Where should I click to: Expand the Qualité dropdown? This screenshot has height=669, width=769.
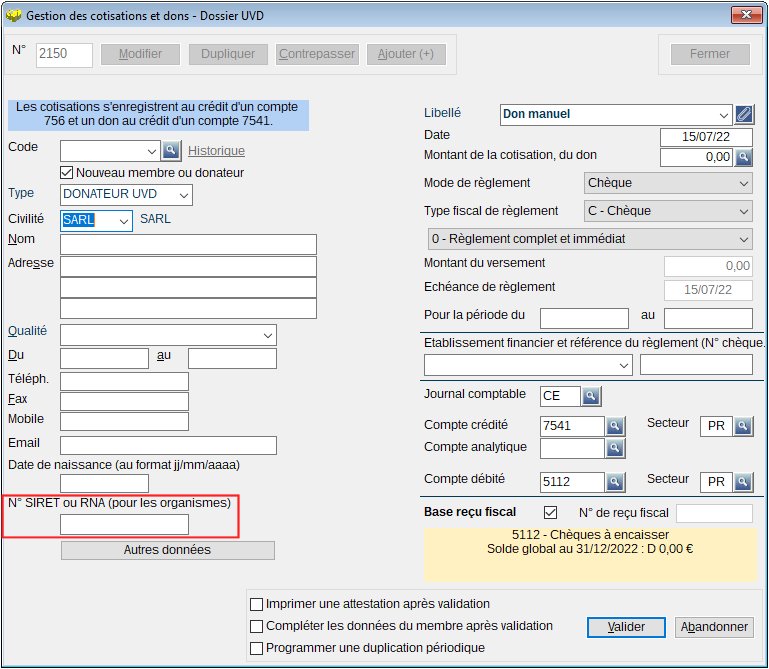(x=268, y=335)
